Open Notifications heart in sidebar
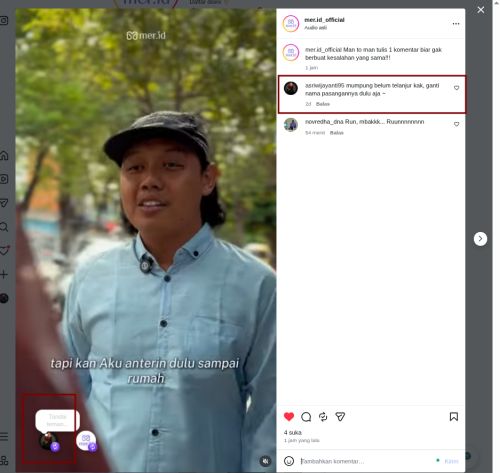500x473 pixels. click(x=4, y=250)
